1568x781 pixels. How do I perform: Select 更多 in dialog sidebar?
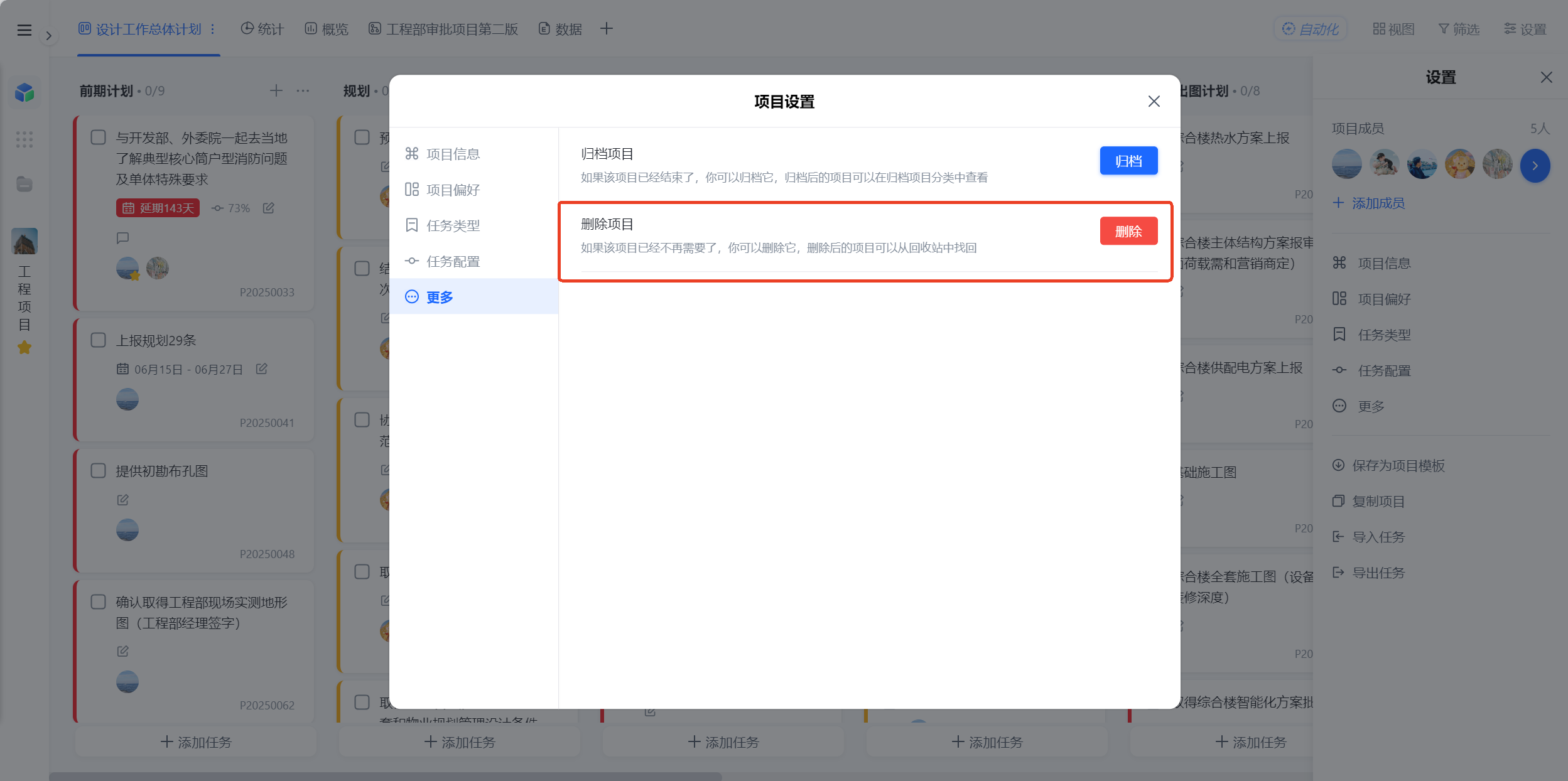pyautogui.click(x=473, y=296)
